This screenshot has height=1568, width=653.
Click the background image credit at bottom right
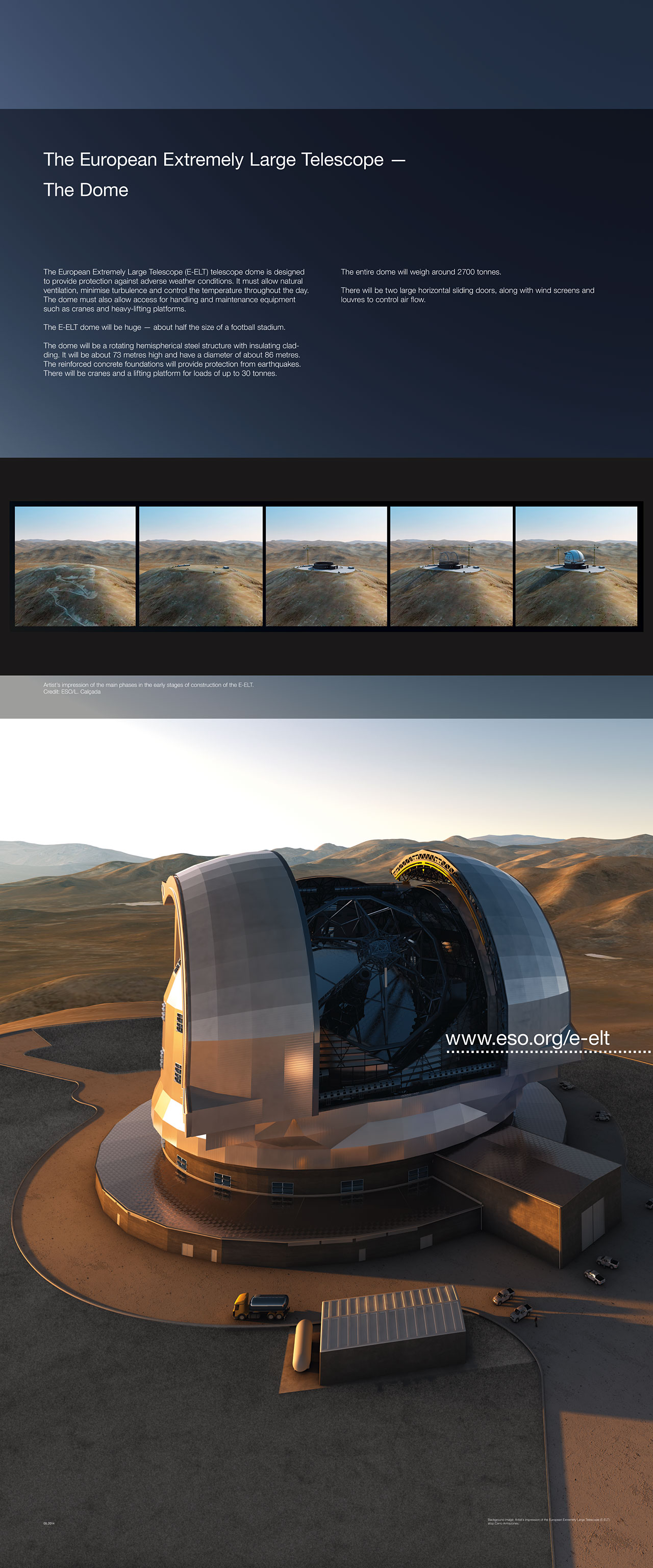coord(548,1521)
